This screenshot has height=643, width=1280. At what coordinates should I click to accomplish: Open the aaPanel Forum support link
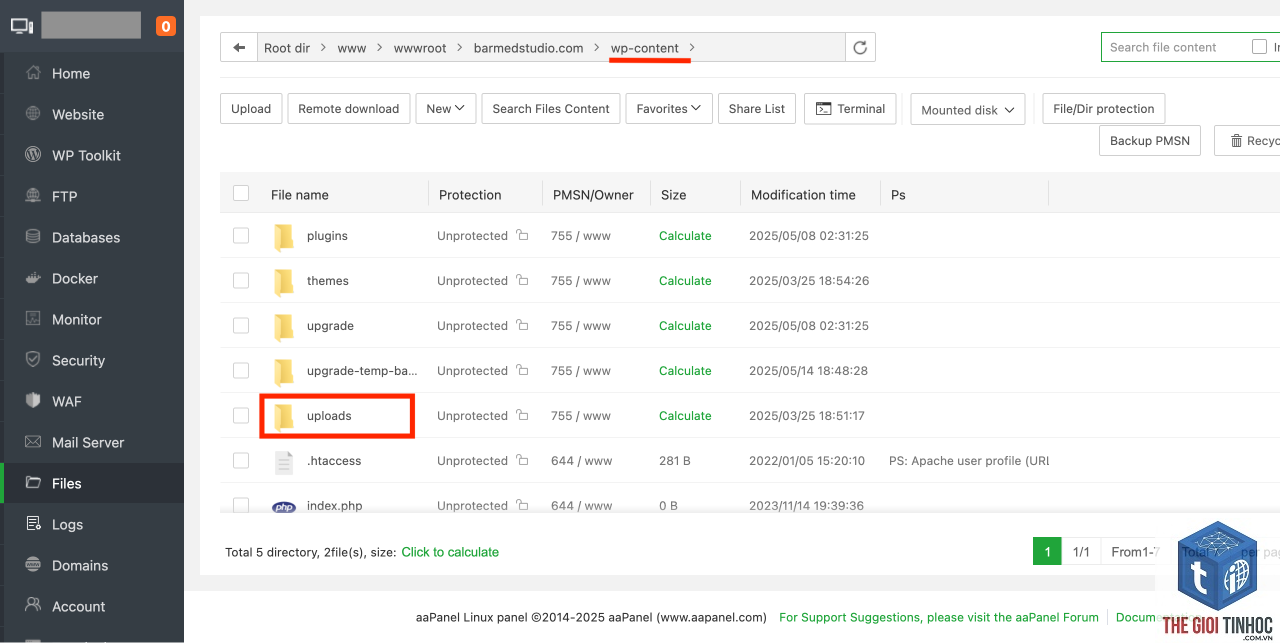[939, 617]
